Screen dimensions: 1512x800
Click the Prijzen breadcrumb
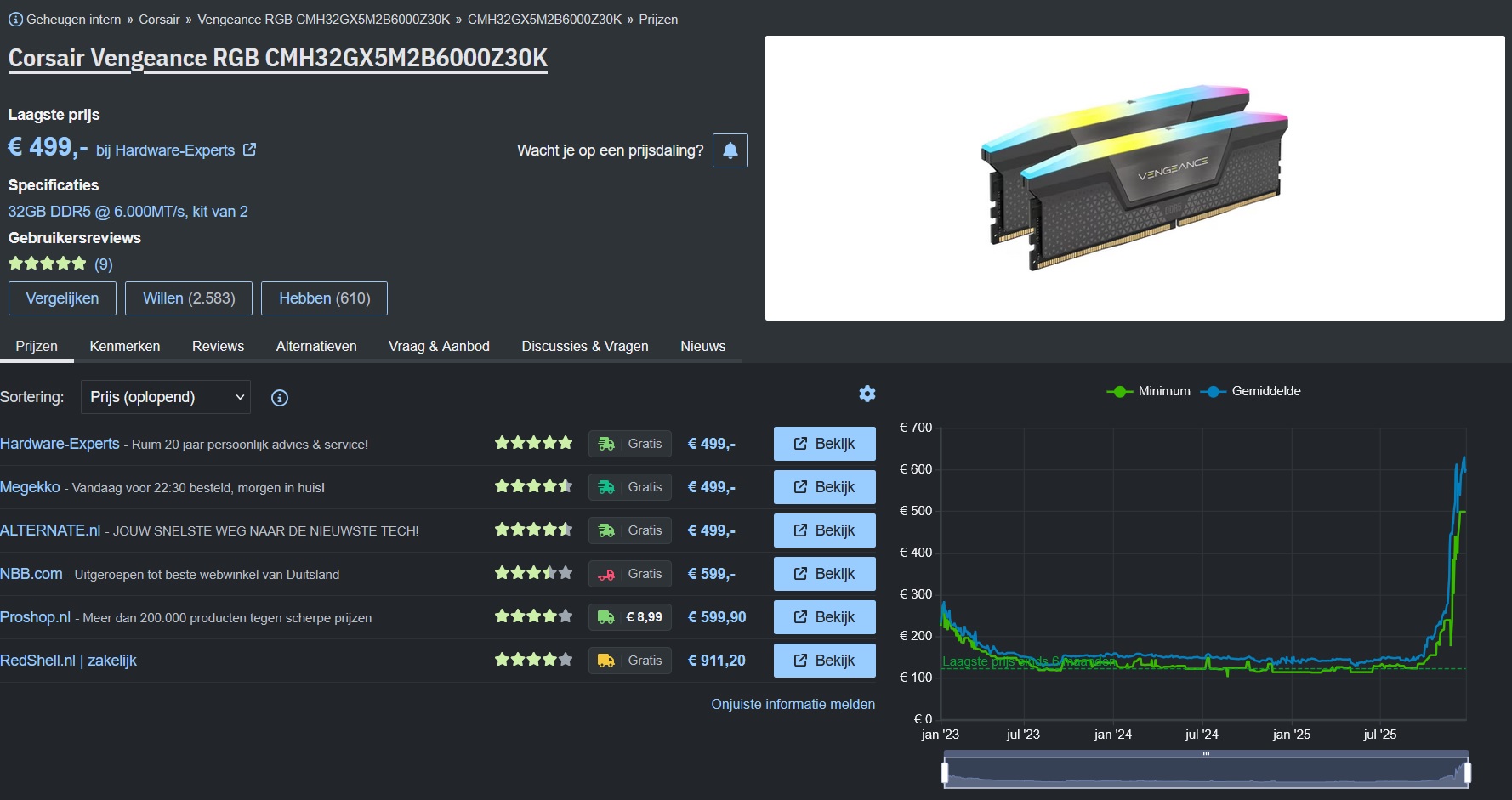coord(658,19)
